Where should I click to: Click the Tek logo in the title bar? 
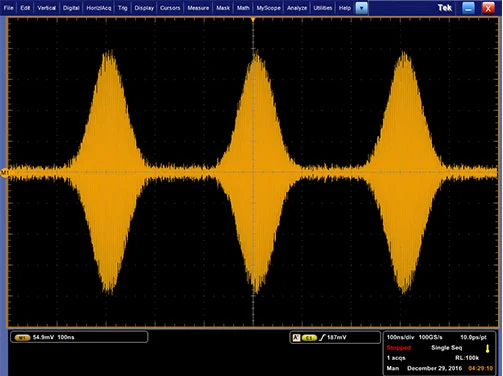tap(445, 8)
